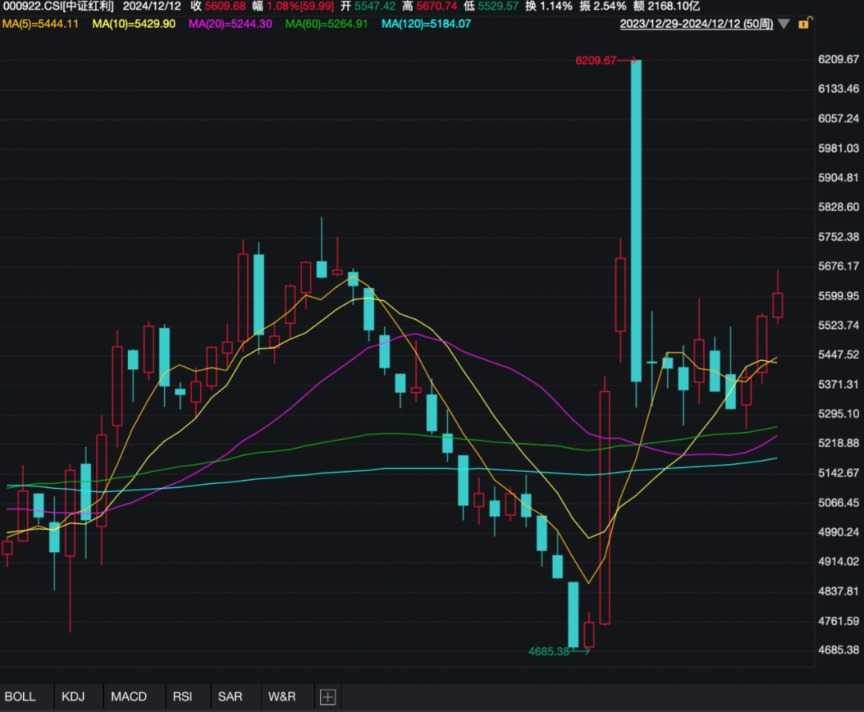Click the MA(60)=5264.91 label
The width and height of the screenshot is (864, 712).
pyautogui.click(x=326, y=24)
